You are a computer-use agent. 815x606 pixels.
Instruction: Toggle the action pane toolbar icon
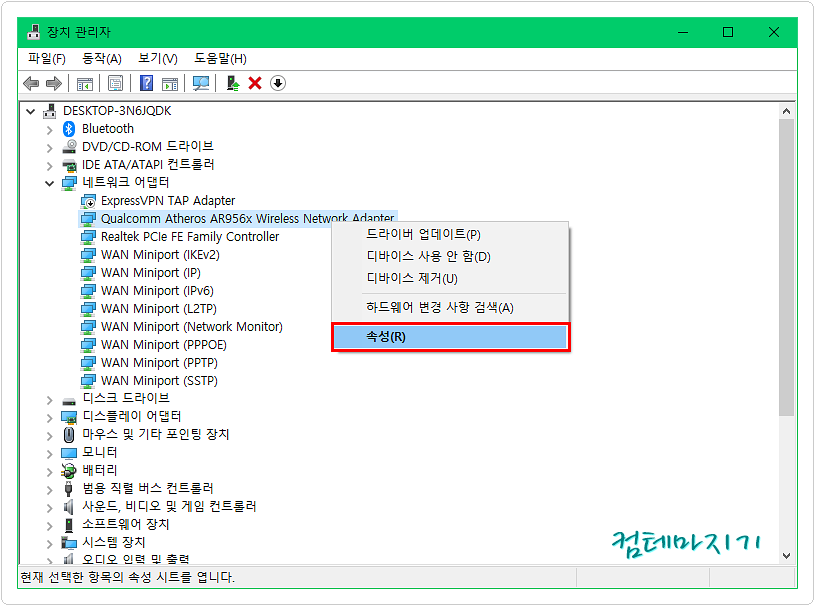pyautogui.click(x=170, y=83)
